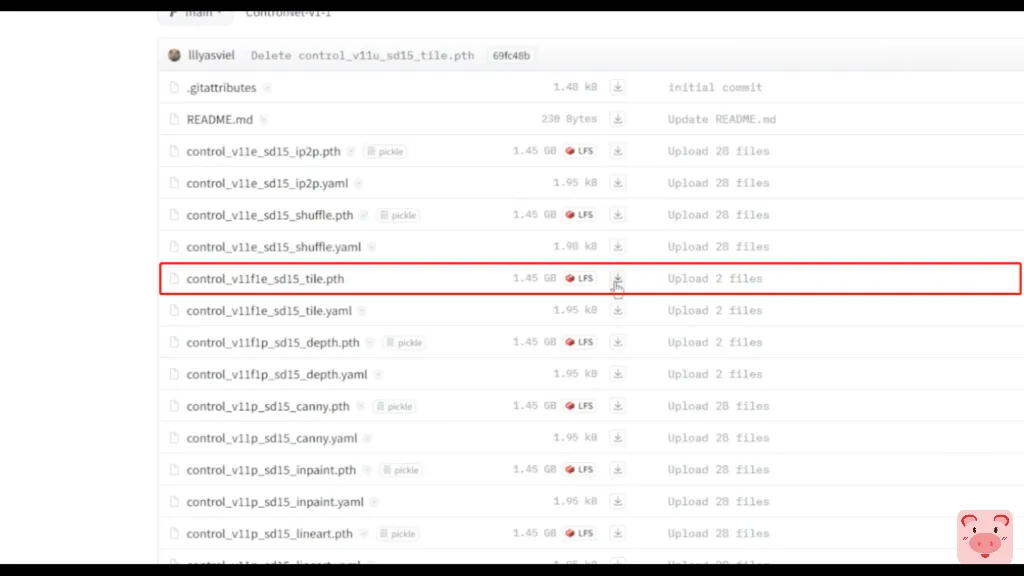Viewport: 1024px width, 576px height.
Task: Open commit hash 69fc48b
Action: (511, 56)
